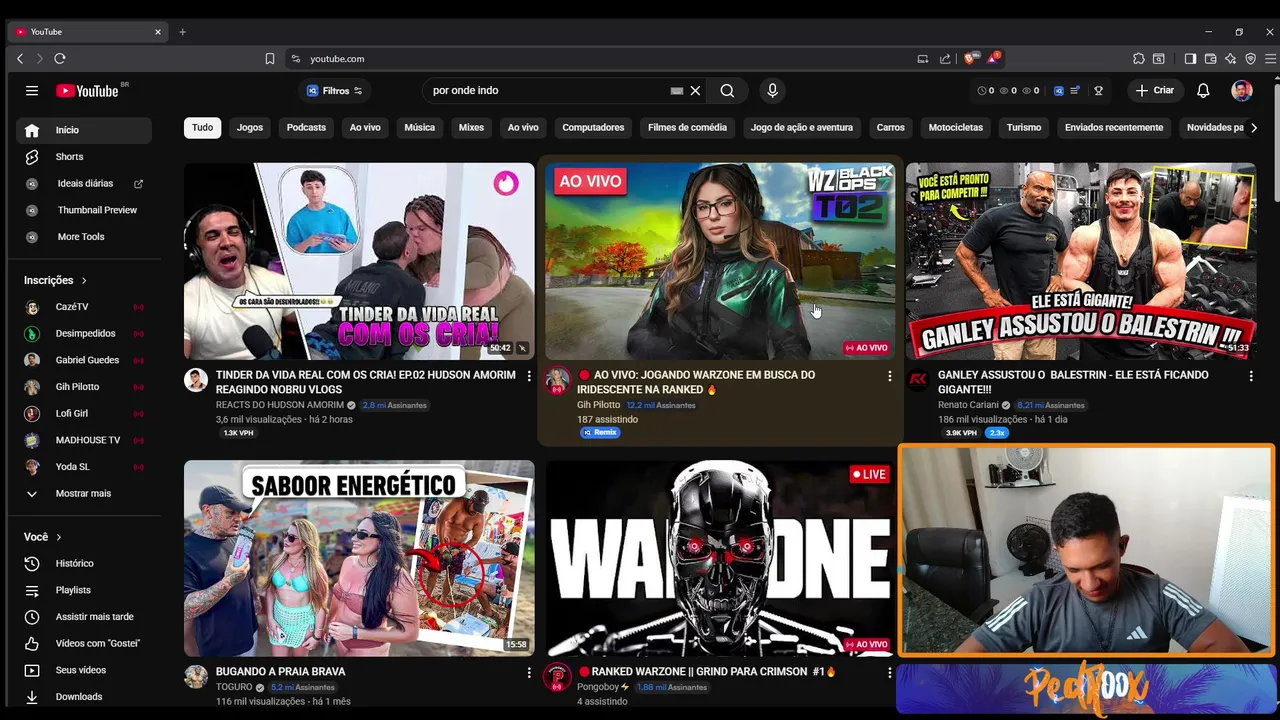Open the Renato Cariani channel link
The width and height of the screenshot is (1280, 720).
point(968,405)
